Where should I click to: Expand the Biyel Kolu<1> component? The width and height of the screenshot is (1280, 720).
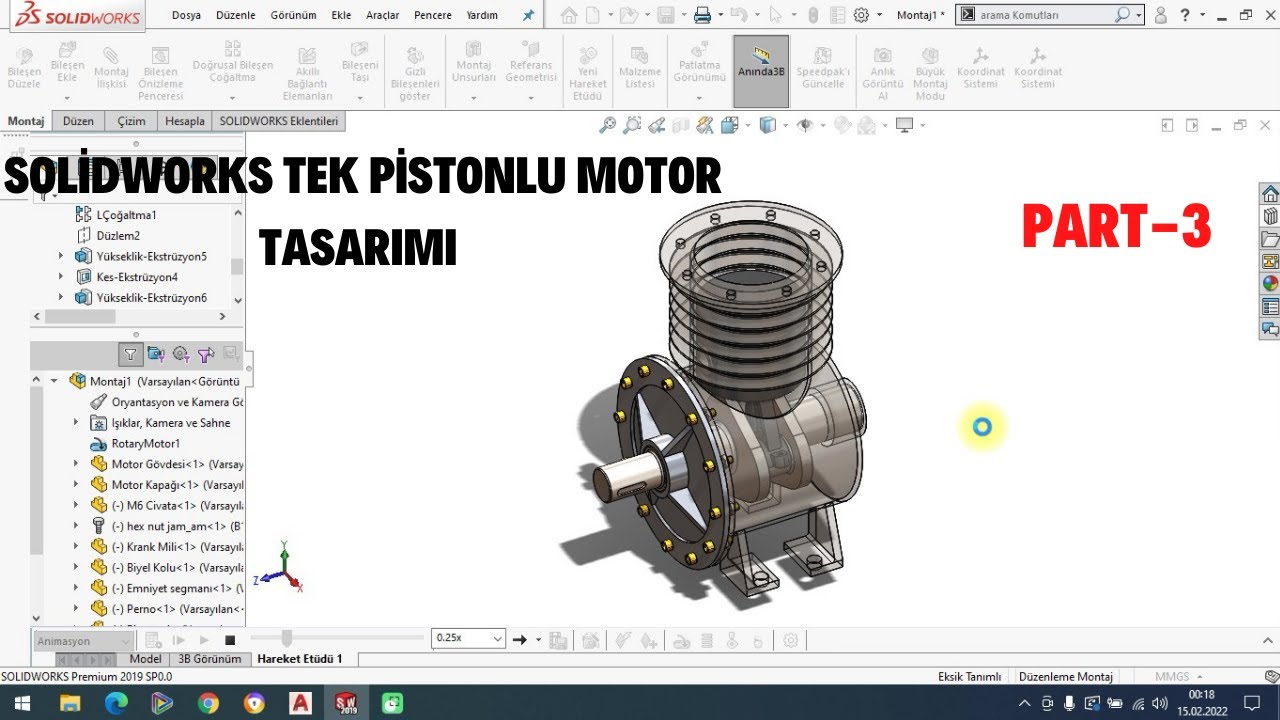point(76,567)
